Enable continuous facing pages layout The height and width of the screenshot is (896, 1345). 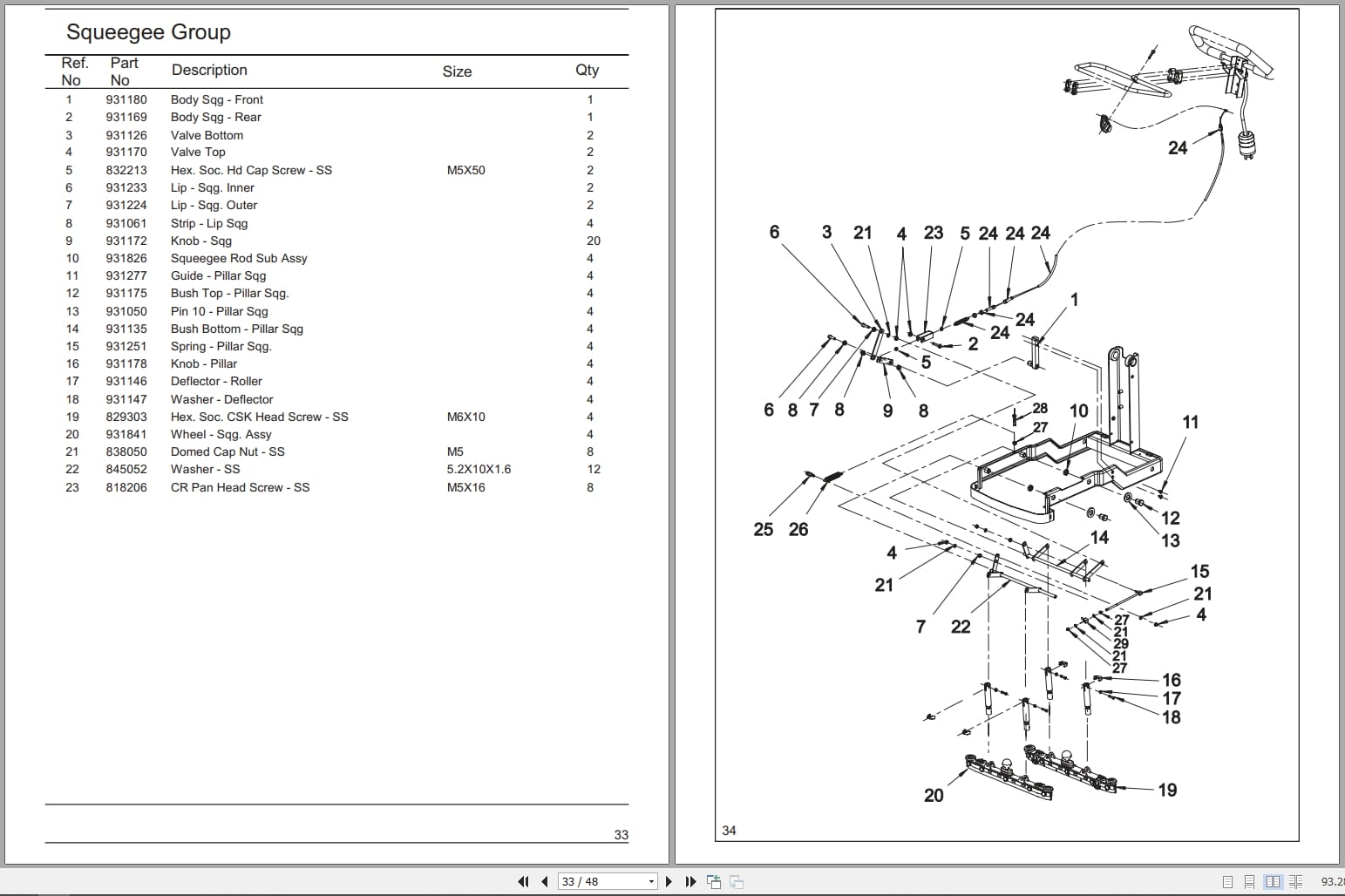pyautogui.click(x=1296, y=883)
